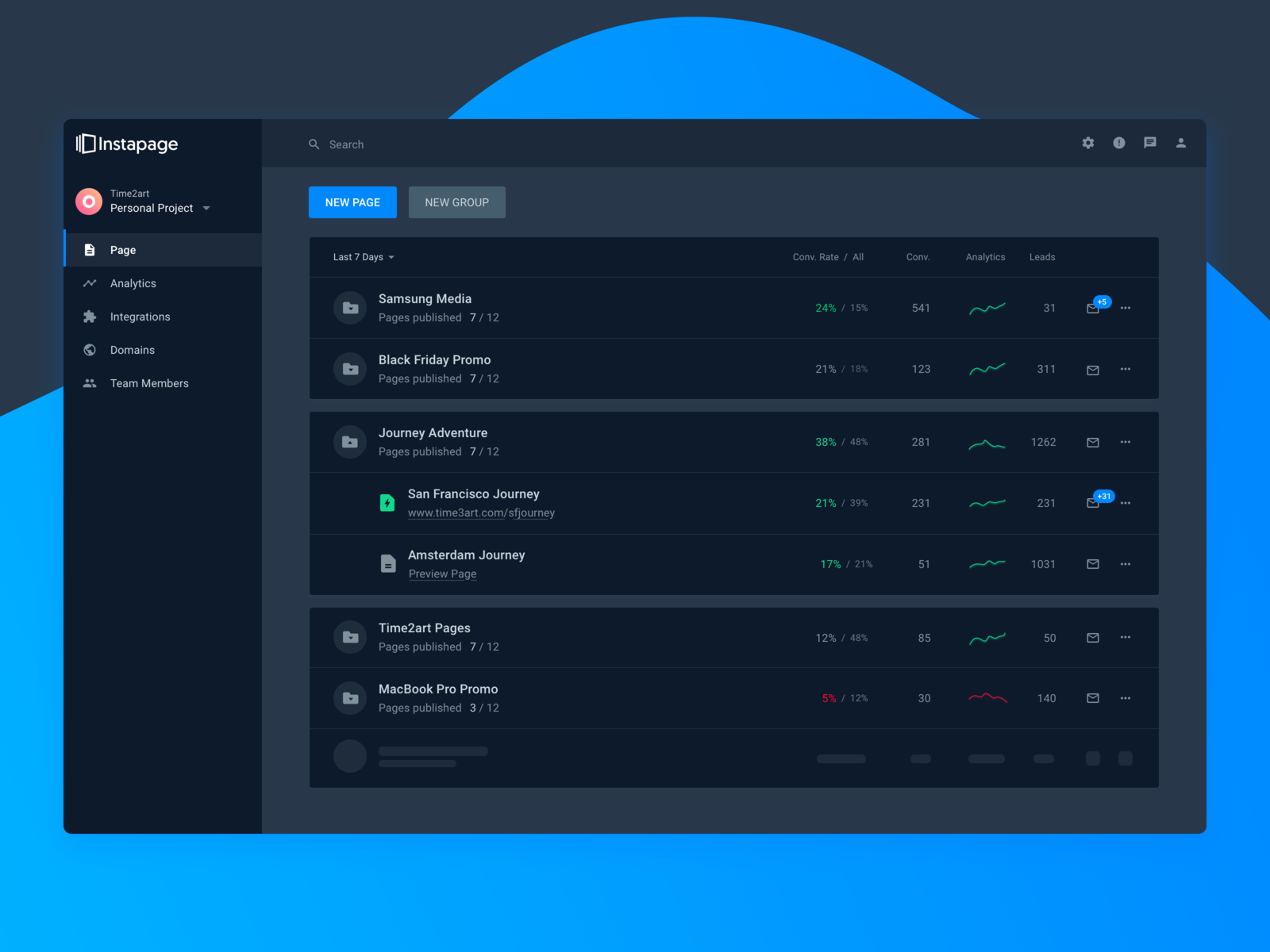
Task: Click the All label in the header
Action: (x=858, y=257)
